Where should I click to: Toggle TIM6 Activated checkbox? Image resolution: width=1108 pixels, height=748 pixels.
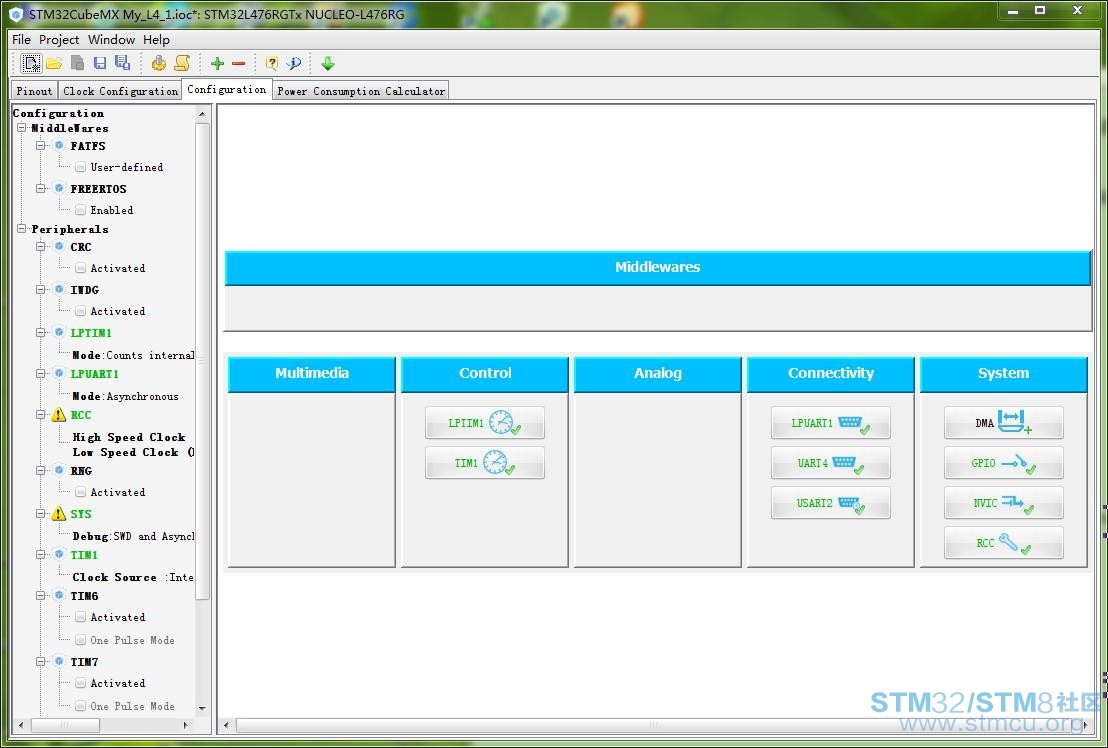[81, 617]
